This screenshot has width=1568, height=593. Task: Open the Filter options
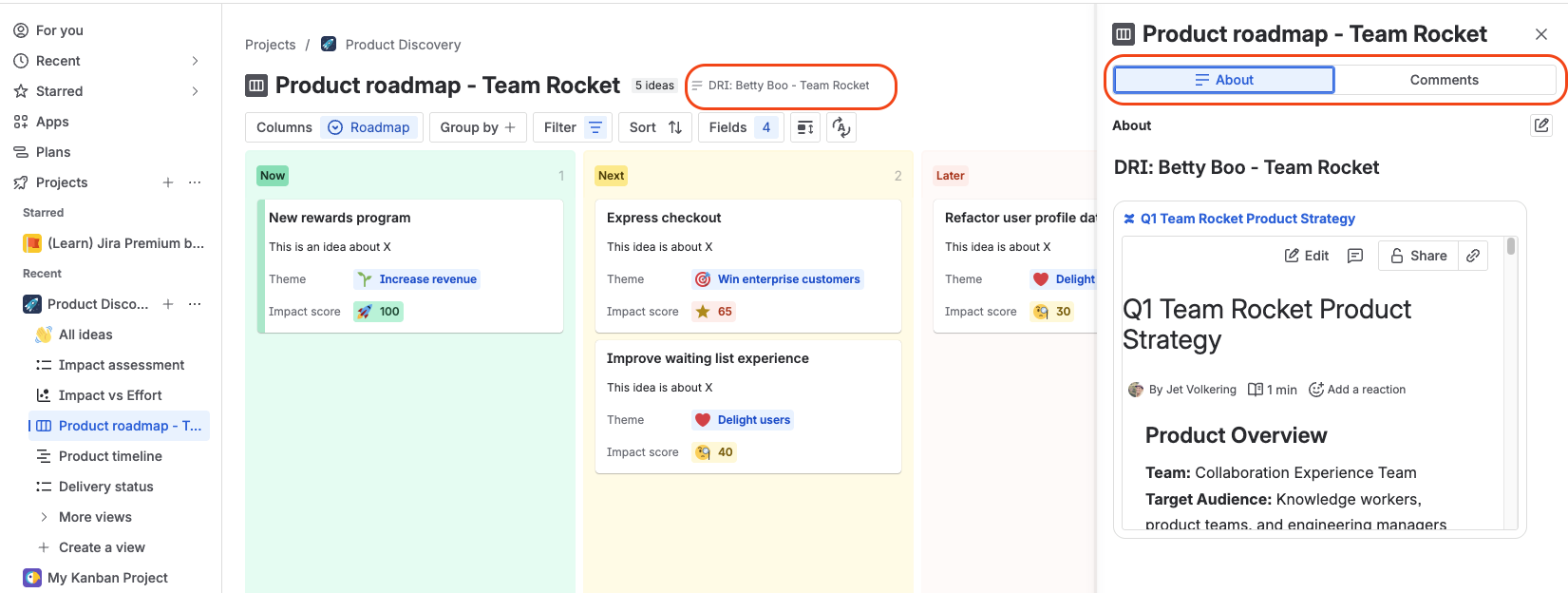(574, 127)
